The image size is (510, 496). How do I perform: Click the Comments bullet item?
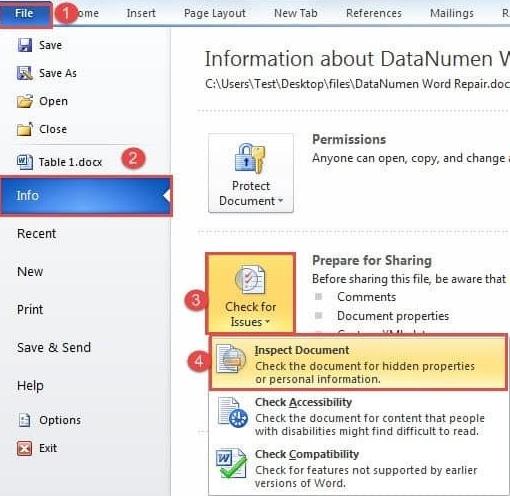click(366, 297)
